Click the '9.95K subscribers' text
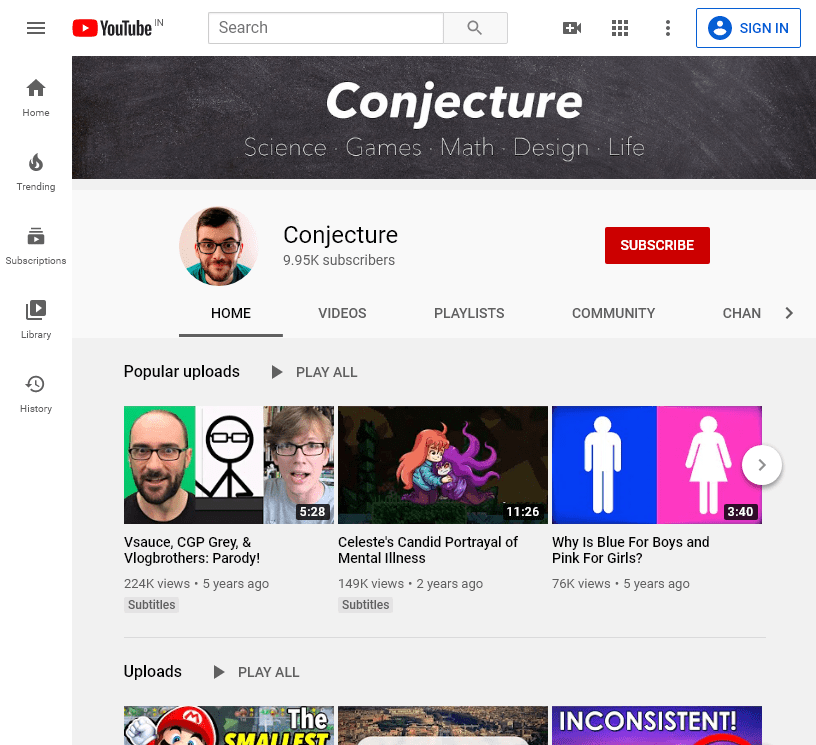Viewport: 816px width, 745px height. (x=339, y=260)
